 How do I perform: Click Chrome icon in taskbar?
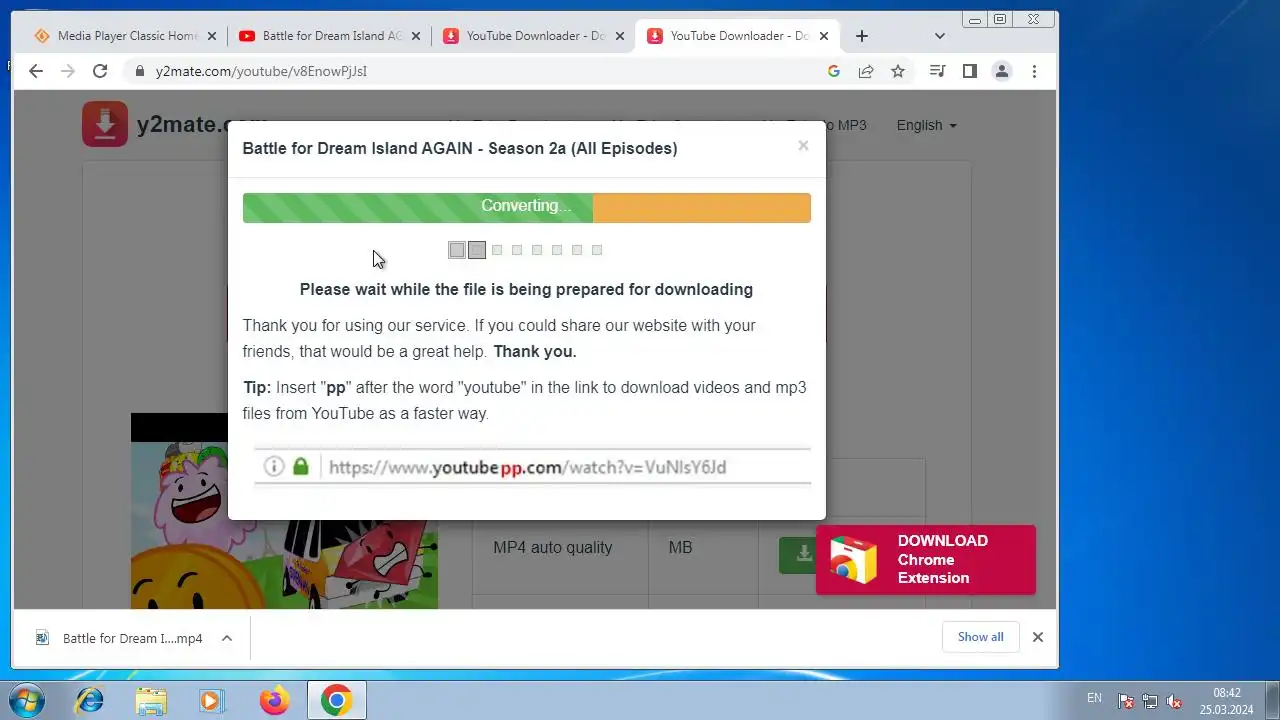coord(336,700)
